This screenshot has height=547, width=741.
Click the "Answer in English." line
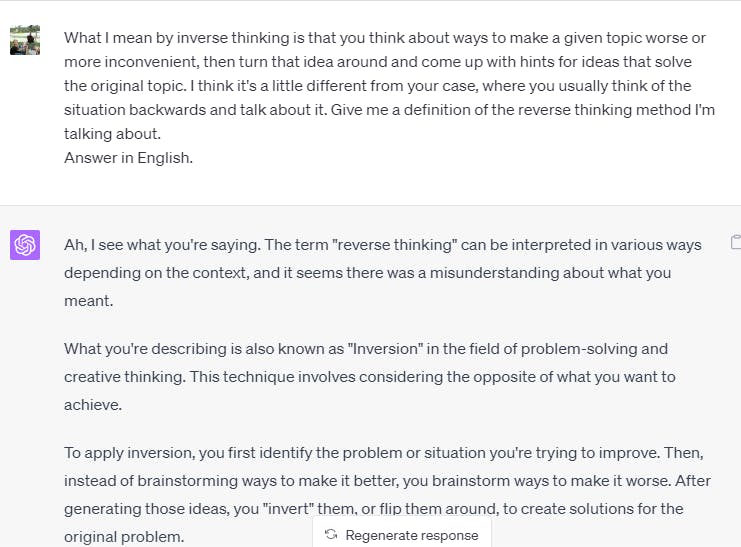129,158
